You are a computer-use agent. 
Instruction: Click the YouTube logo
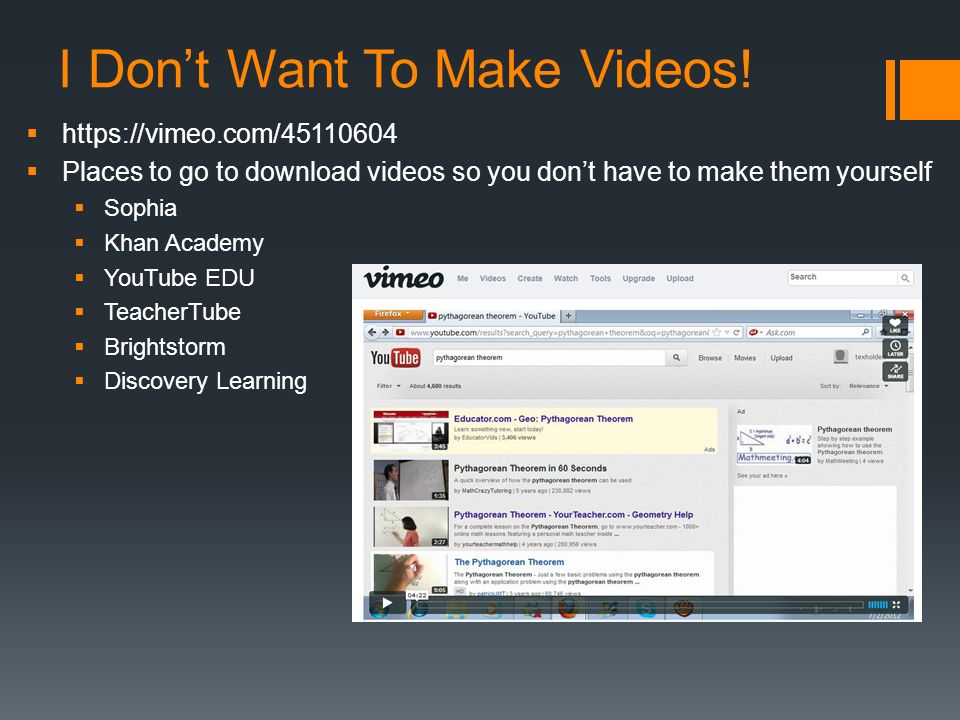[395, 358]
